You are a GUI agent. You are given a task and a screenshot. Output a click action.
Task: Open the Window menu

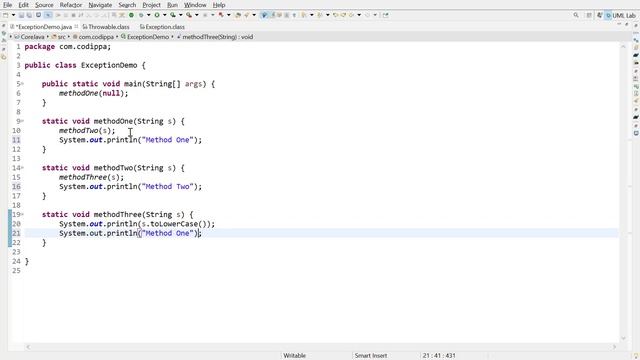click(x=195, y=5)
